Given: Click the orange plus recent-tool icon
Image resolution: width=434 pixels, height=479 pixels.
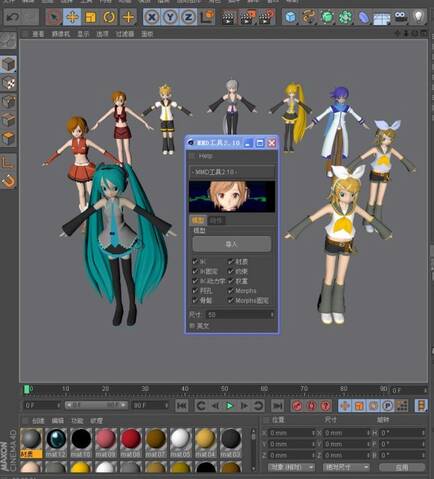Looking at the screenshot, I should coord(128,17).
